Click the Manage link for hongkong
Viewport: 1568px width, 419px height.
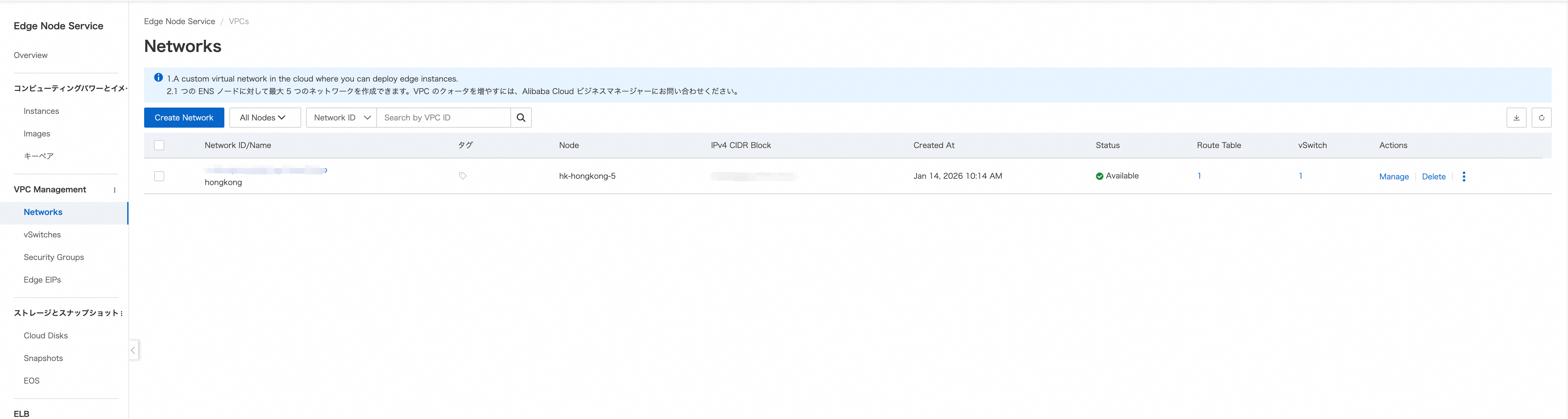[1393, 177]
